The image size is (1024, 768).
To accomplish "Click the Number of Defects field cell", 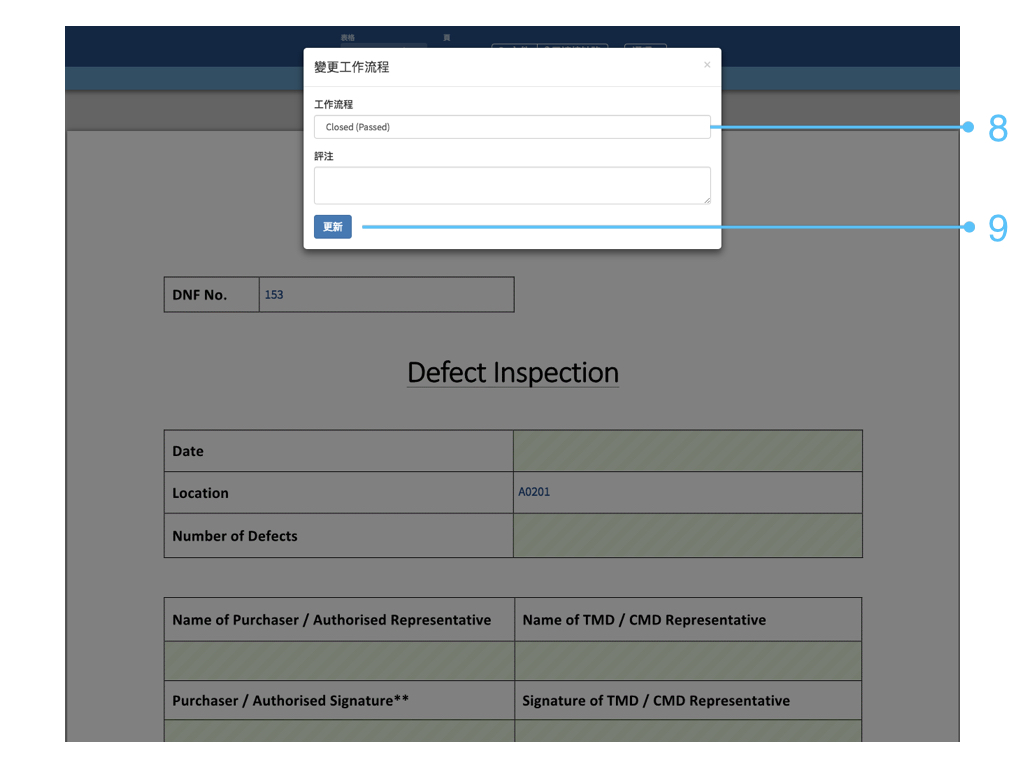I will click(688, 536).
